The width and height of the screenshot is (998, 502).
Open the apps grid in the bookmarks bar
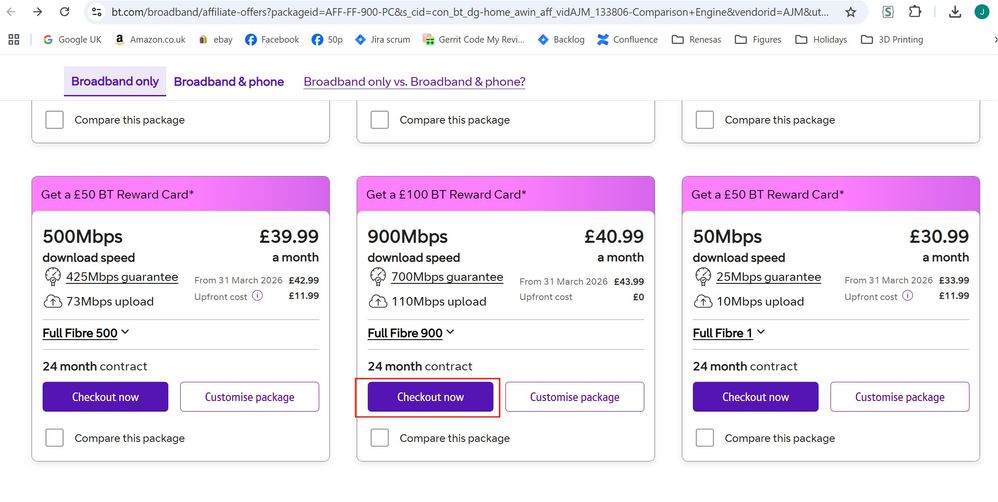tap(13, 40)
